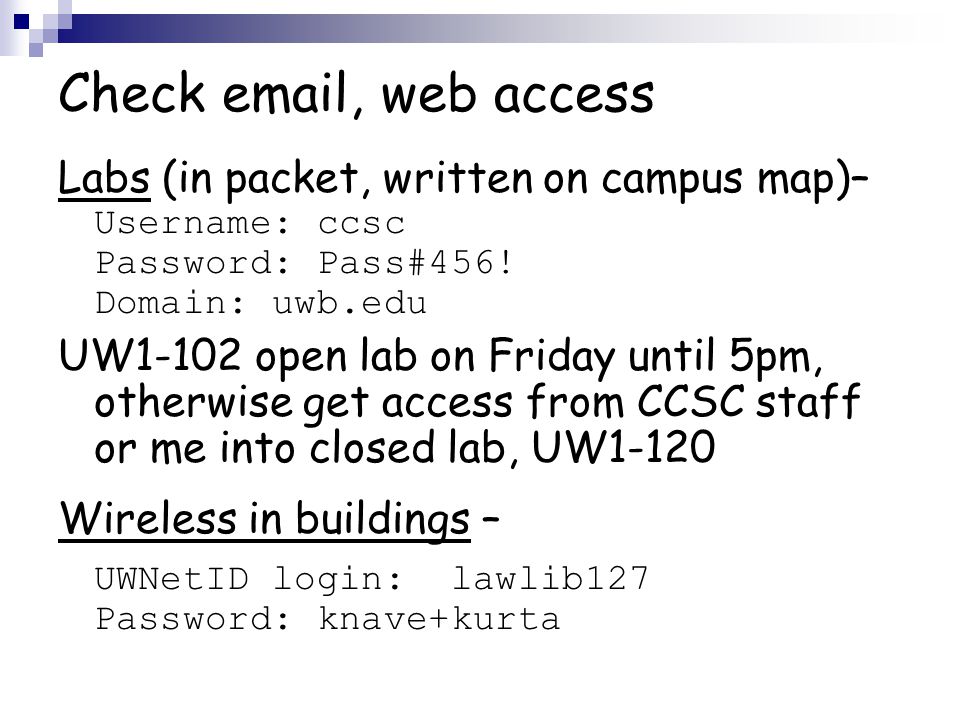Click the 'Friday until 5pm' text
Viewport: 960px width, 720px height.
pos(654,356)
